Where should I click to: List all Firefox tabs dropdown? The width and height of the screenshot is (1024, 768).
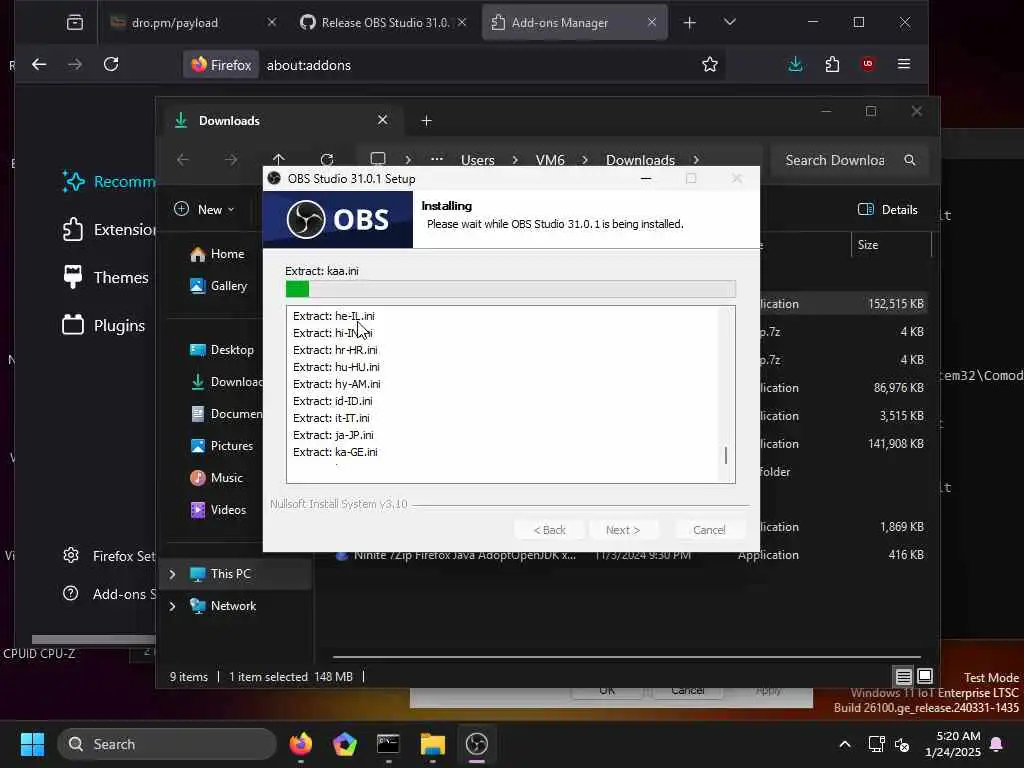click(x=730, y=22)
